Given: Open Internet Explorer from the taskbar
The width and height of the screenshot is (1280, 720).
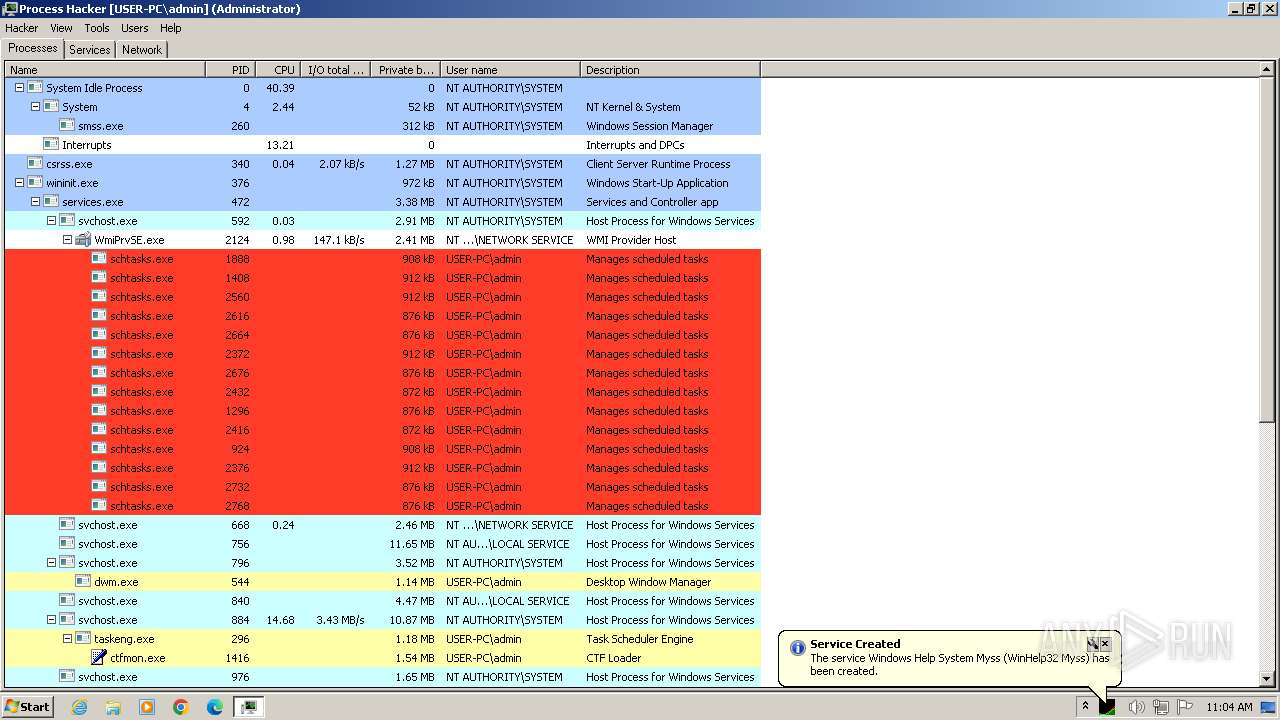Looking at the screenshot, I should pos(80,707).
